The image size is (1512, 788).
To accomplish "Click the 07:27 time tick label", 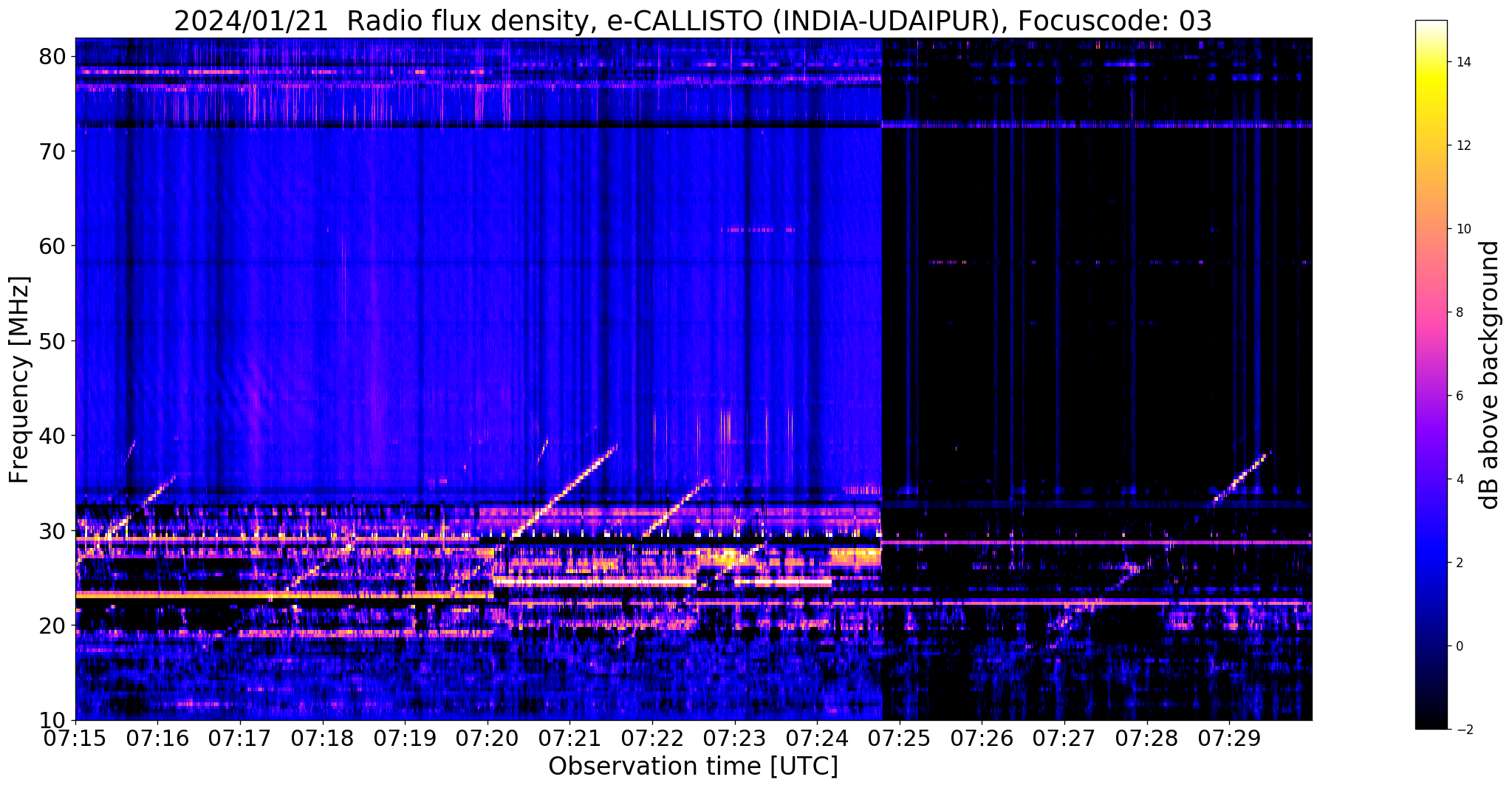I will (x=1064, y=739).
